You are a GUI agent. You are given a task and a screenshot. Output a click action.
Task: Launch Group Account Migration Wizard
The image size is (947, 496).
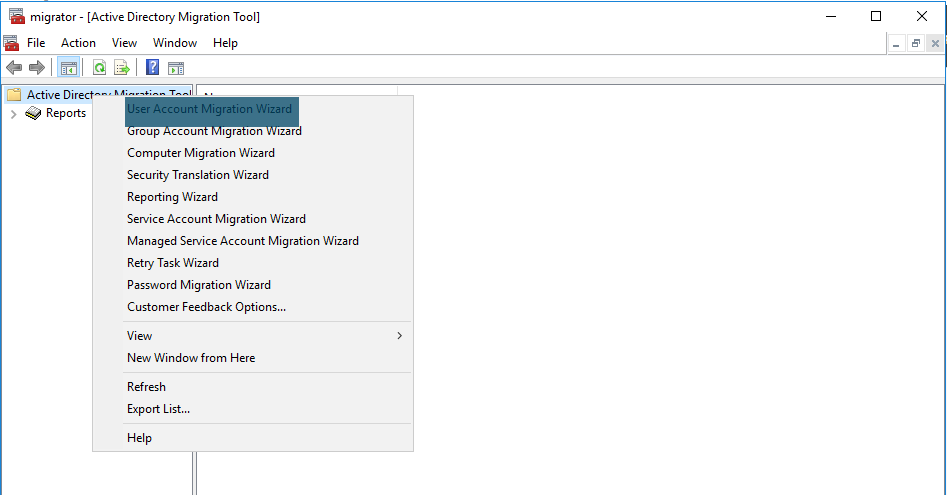point(214,131)
